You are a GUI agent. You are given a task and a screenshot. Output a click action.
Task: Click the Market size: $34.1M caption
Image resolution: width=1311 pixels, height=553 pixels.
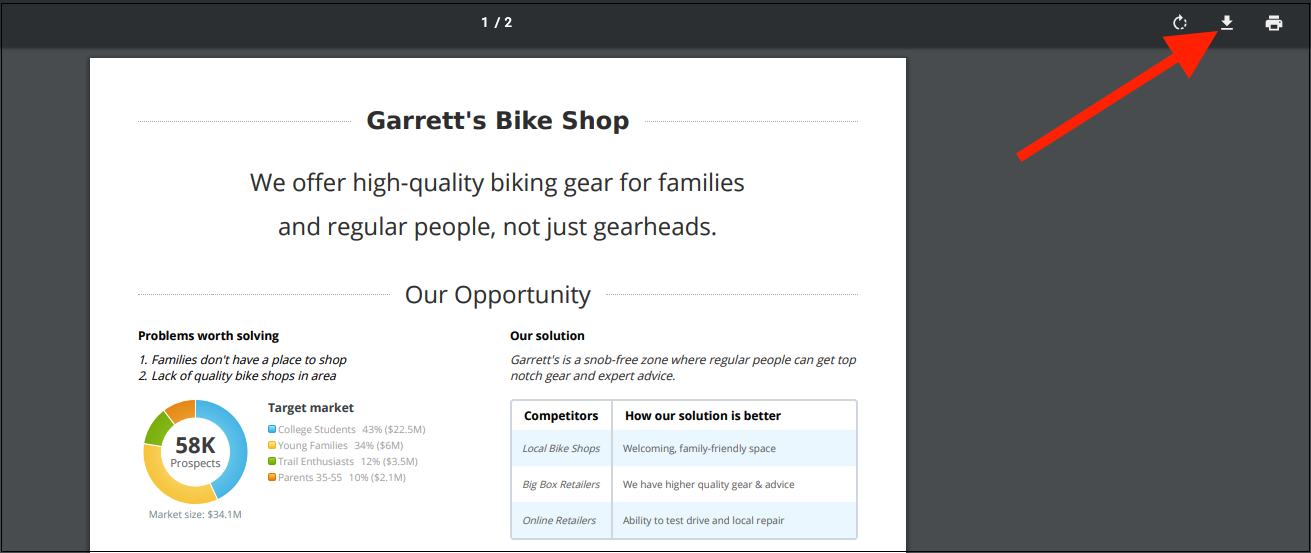point(195,515)
